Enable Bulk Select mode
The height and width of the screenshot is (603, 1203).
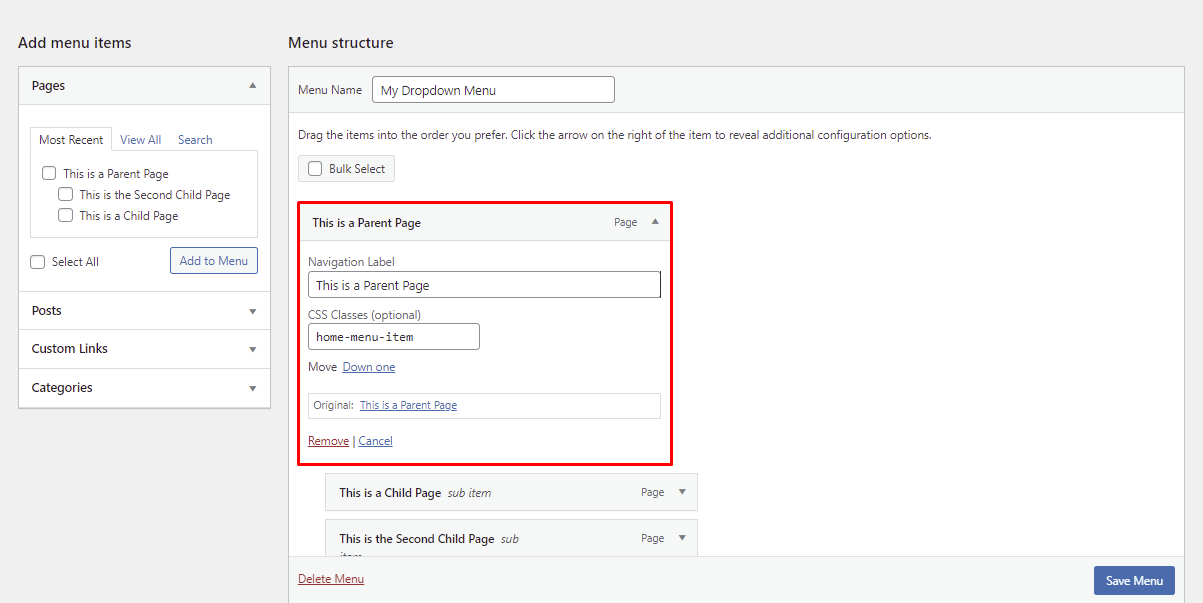click(x=315, y=168)
